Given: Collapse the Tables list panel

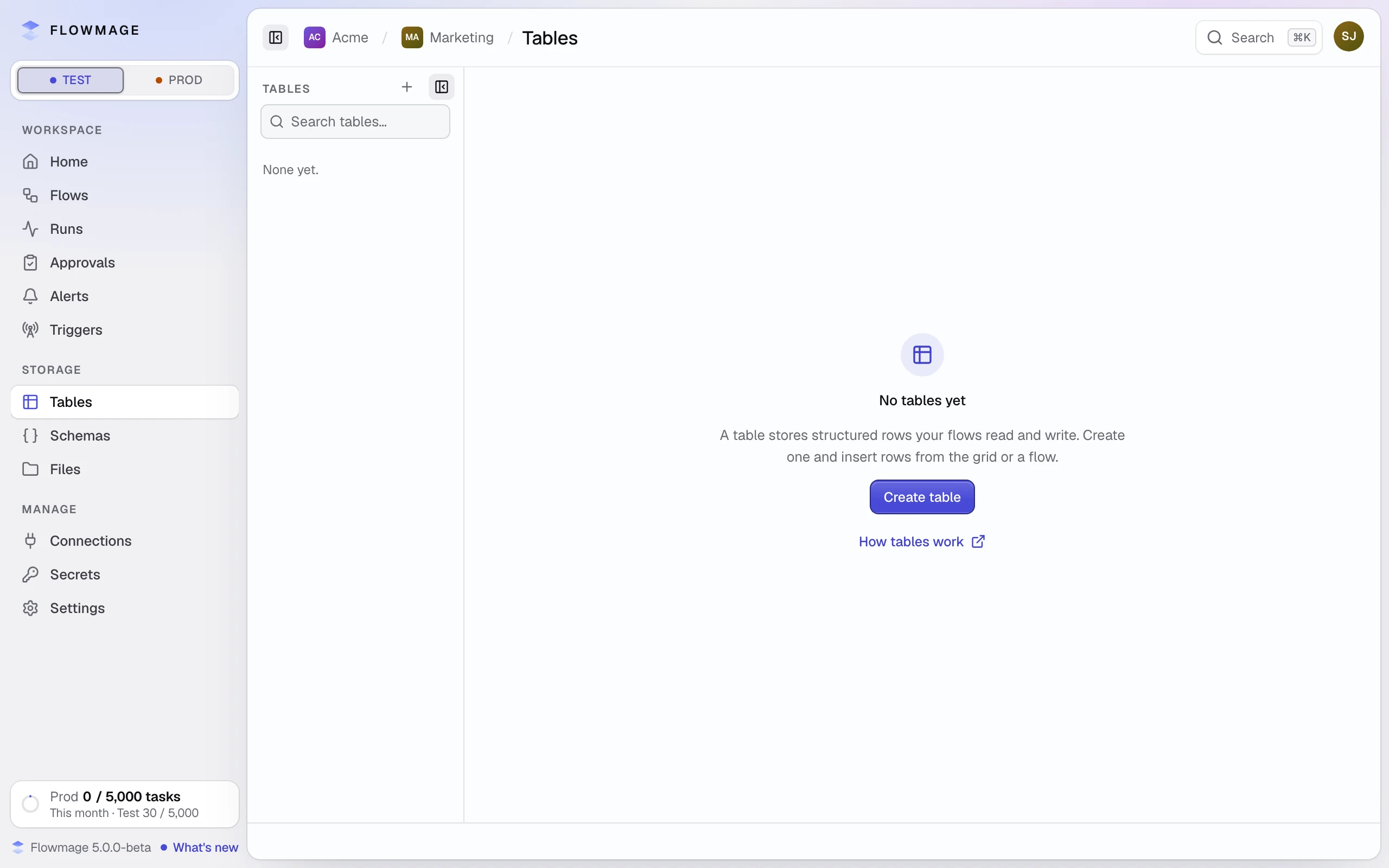Looking at the screenshot, I should pos(441,87).
